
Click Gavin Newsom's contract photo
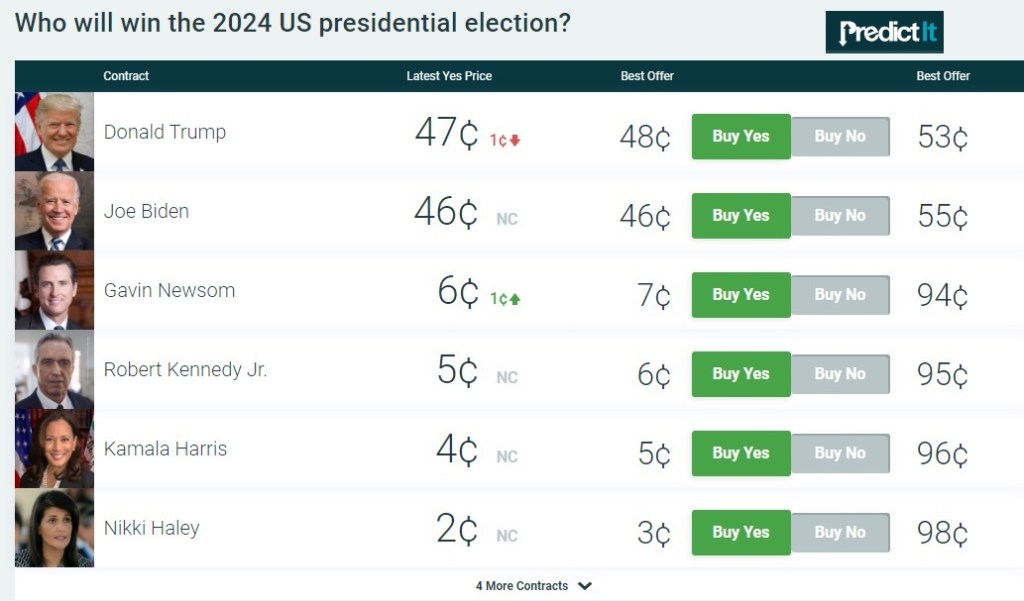pyautogui.click(x=55, y=290)
